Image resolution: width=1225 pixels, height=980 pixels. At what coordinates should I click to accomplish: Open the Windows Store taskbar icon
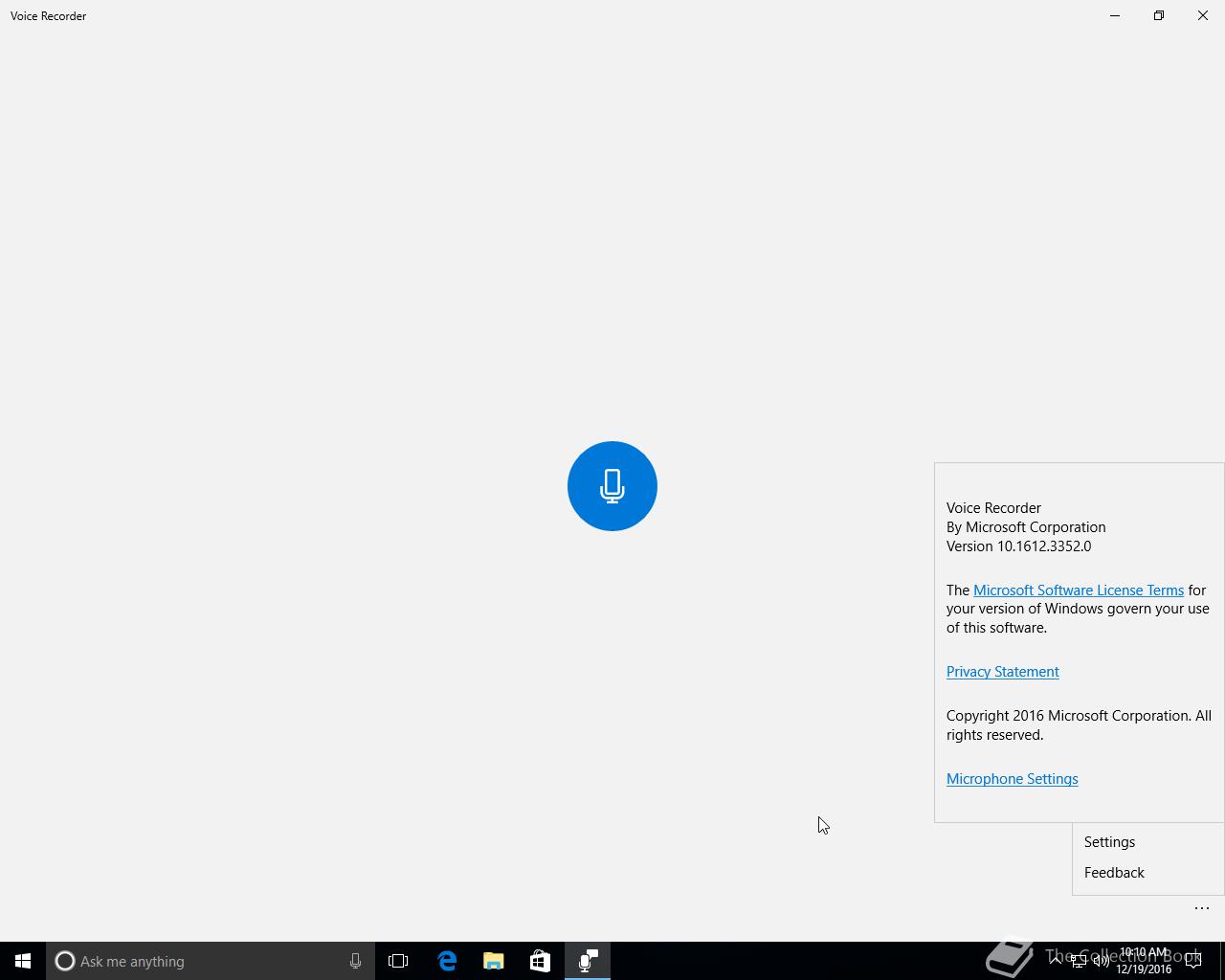(x=540, y=961)
